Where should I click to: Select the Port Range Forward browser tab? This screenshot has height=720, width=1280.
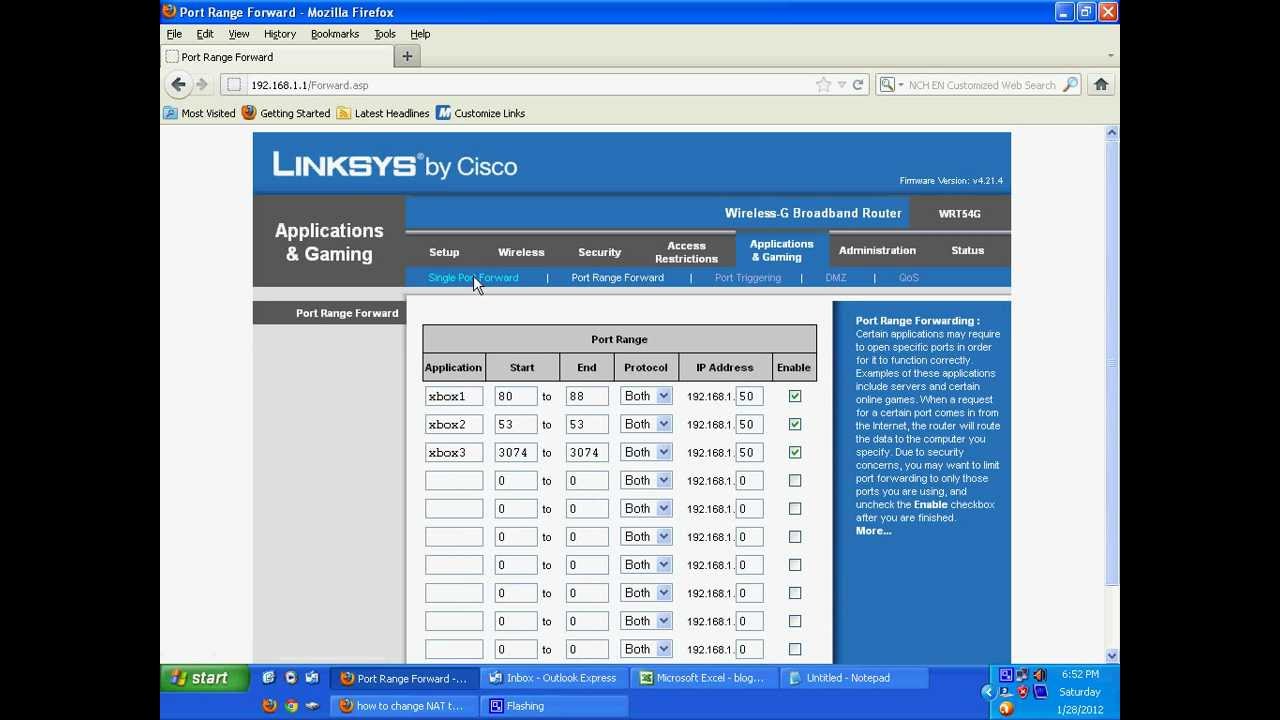pyautogui.click(x=275, y=57)
